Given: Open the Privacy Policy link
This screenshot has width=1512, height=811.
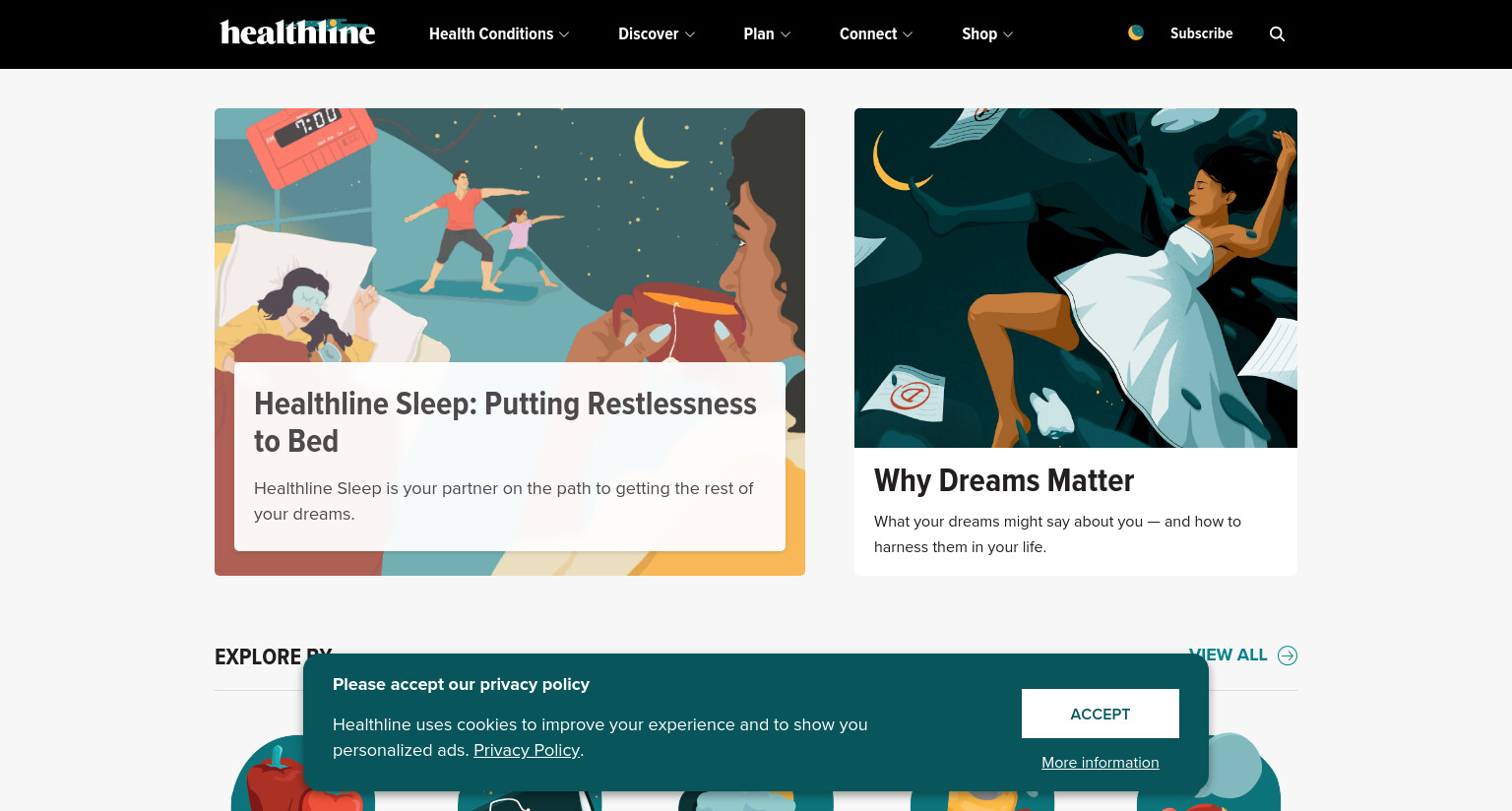Looking at the screenshot, I should coord(527,750).
